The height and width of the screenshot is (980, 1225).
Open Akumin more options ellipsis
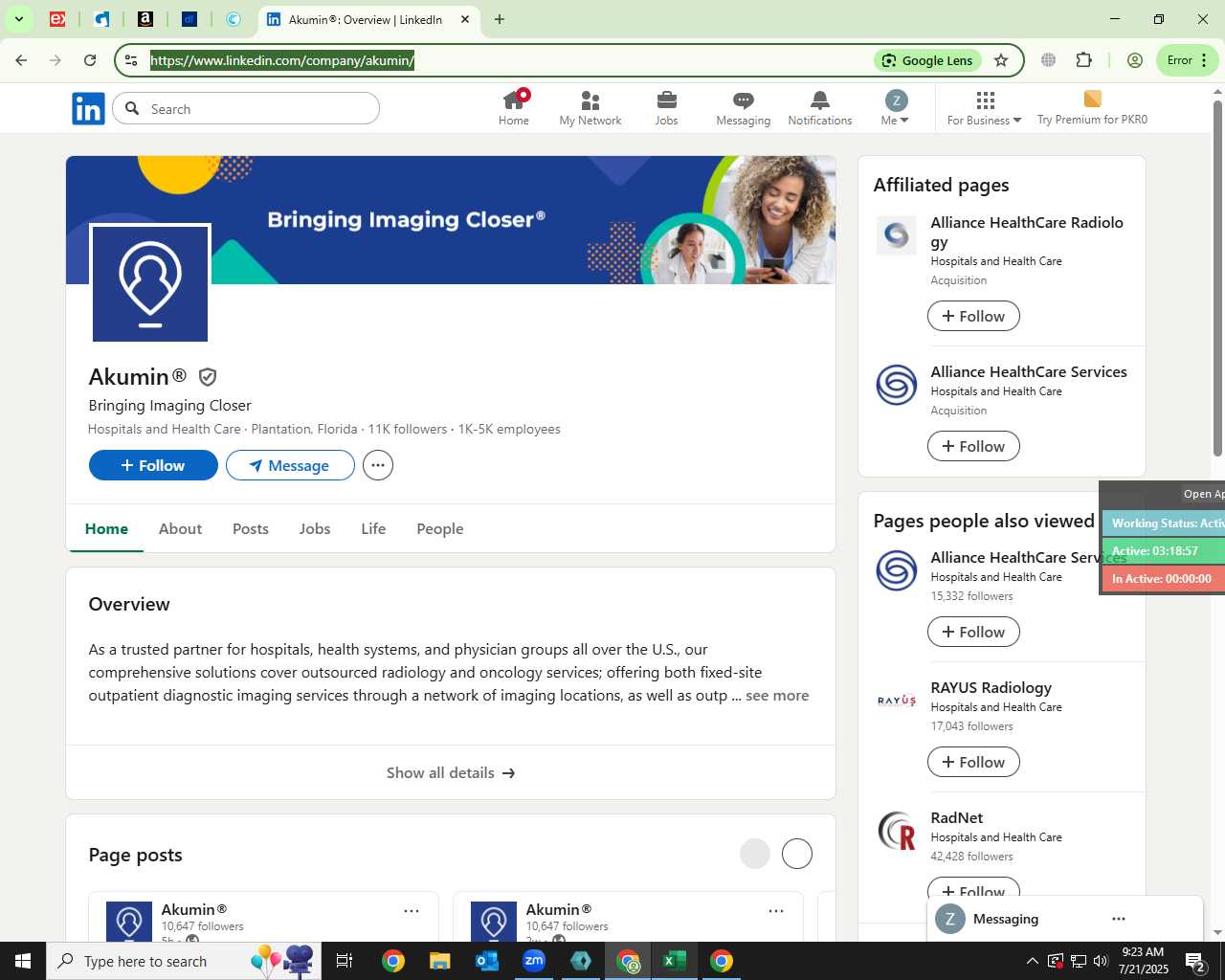pos(378,465)
